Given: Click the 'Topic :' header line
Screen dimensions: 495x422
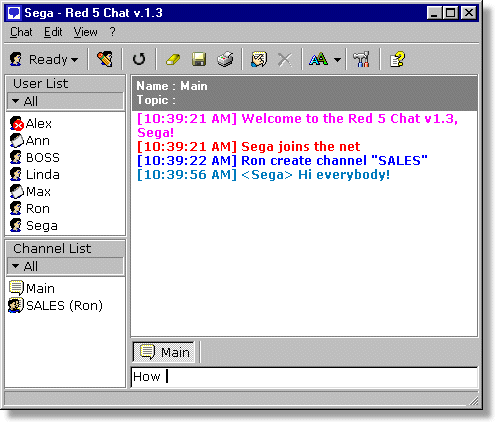Looking at the screenshot, I should 156,100.
